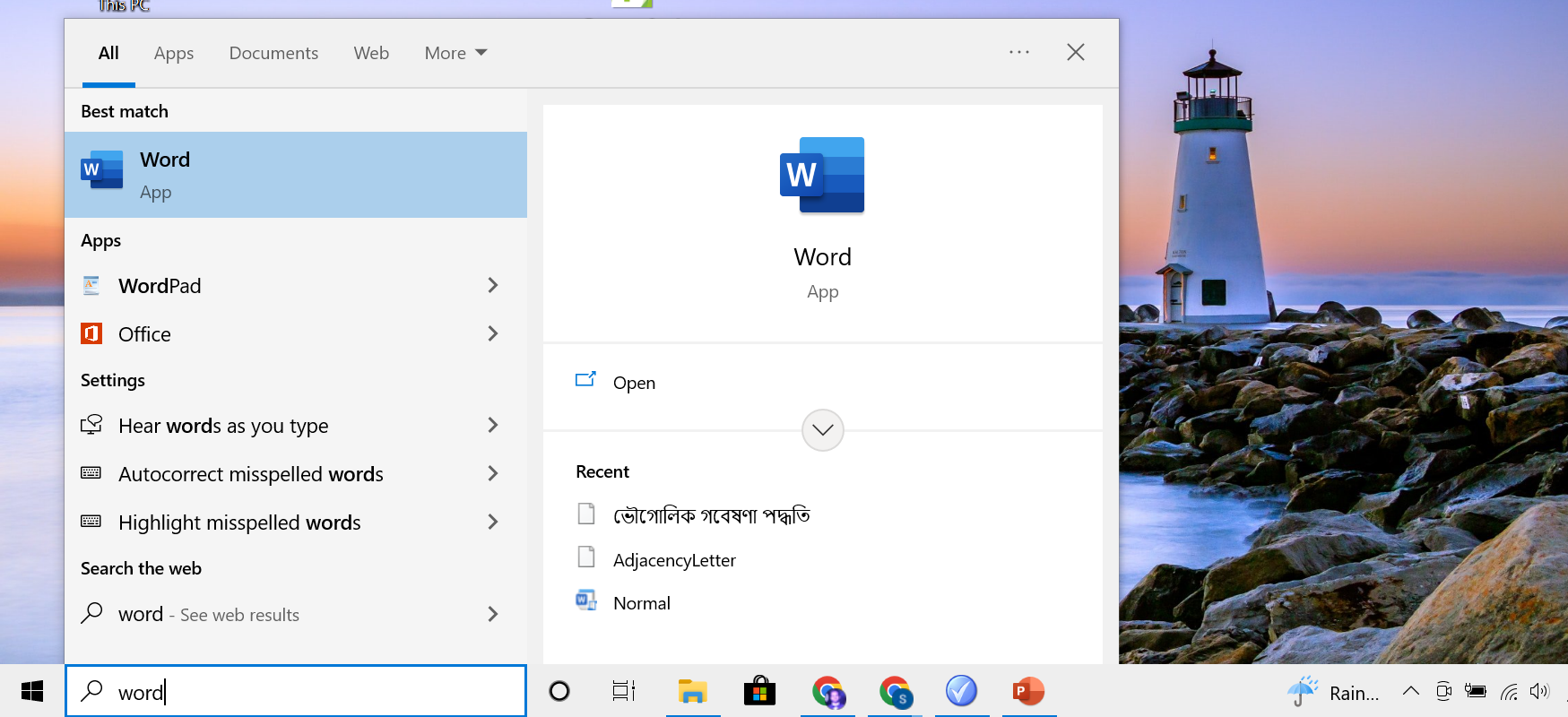Screen dimensions: 1568x717
Task: Switch to the Documents search tab
Action: tap(273, 53)
